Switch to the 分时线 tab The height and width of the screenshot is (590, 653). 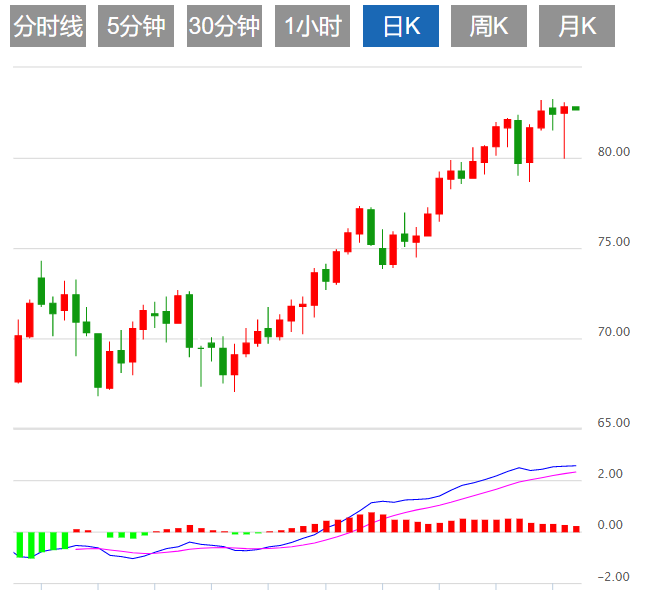[x=48, y=26]
